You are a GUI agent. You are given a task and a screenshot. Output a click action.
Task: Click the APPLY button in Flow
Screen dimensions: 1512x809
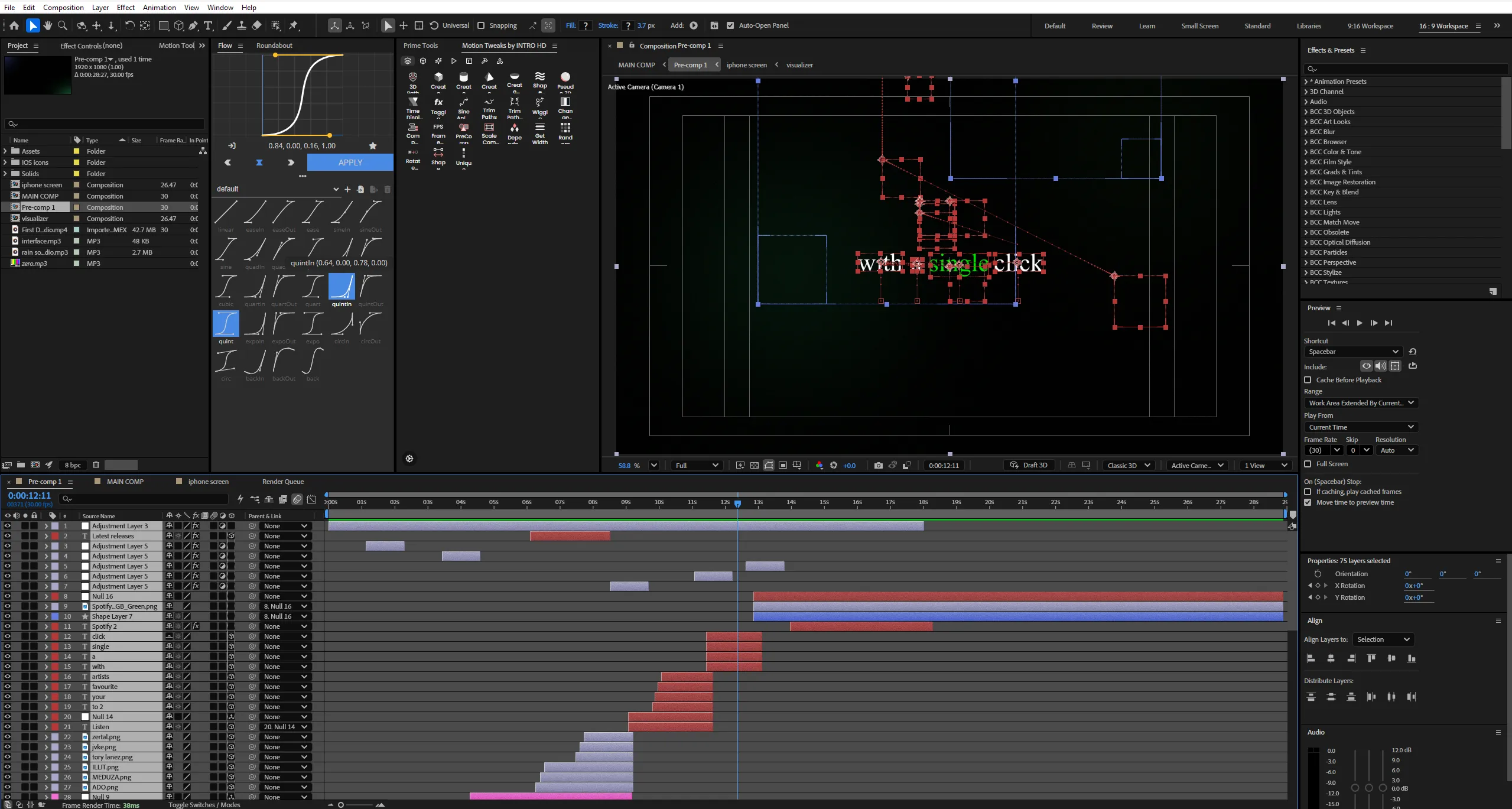point(350,163)
